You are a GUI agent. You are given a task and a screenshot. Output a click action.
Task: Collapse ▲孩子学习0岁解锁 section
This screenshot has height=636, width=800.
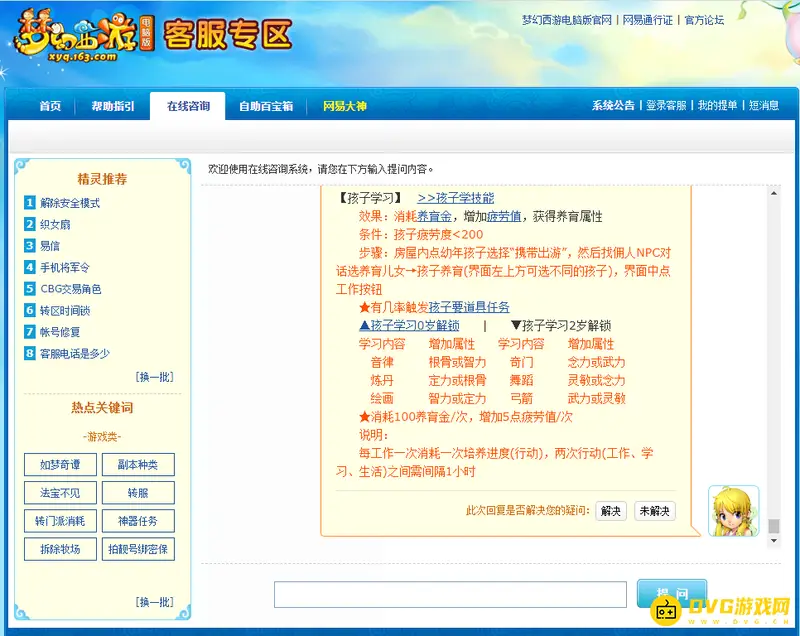pyautogui.click(x=409, y=325)
